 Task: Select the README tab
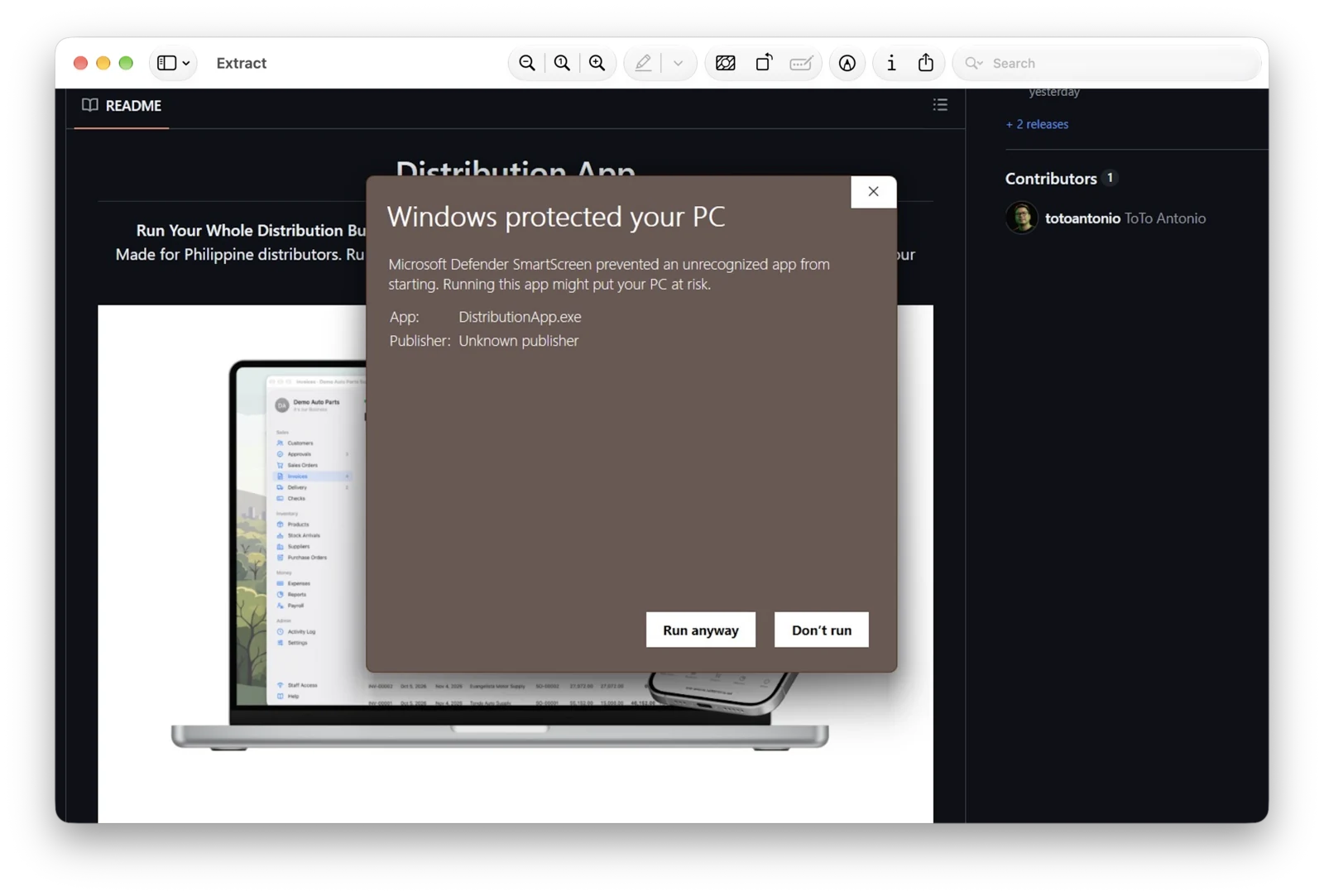(122, 106)
